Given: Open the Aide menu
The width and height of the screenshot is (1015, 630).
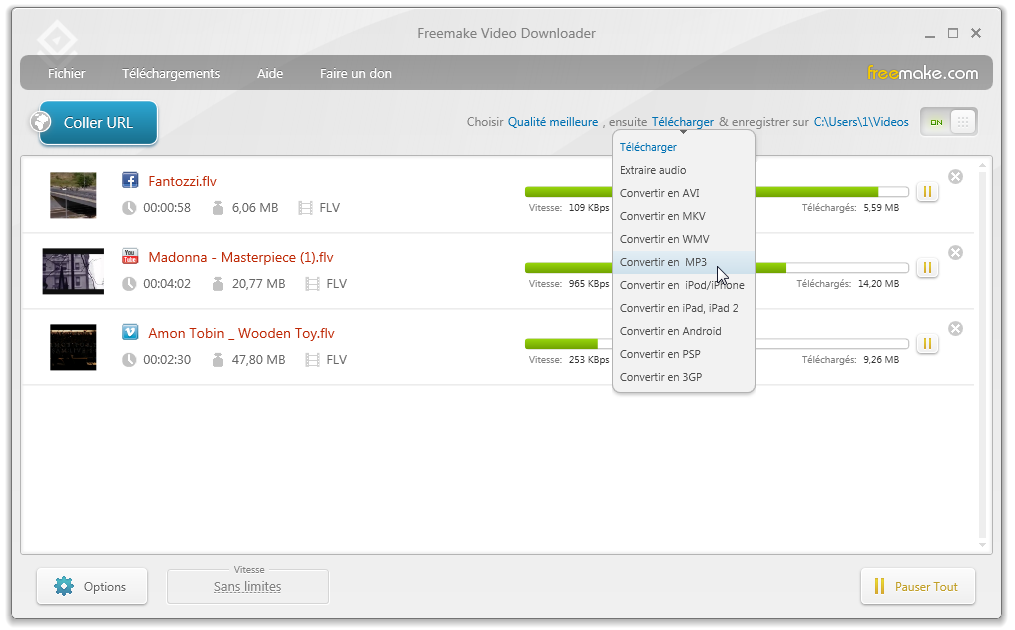Looking at the screenshot, I should pyautogui.click(x=270, y=73).
